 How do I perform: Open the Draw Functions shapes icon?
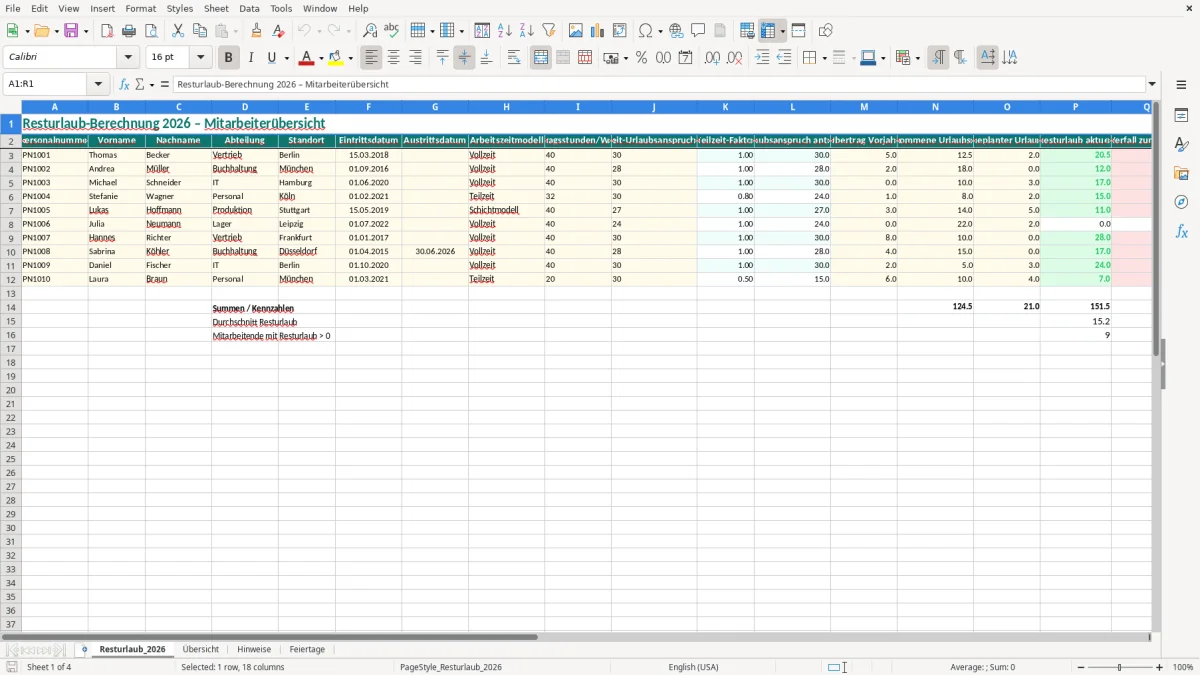click(x=826, y=31)
